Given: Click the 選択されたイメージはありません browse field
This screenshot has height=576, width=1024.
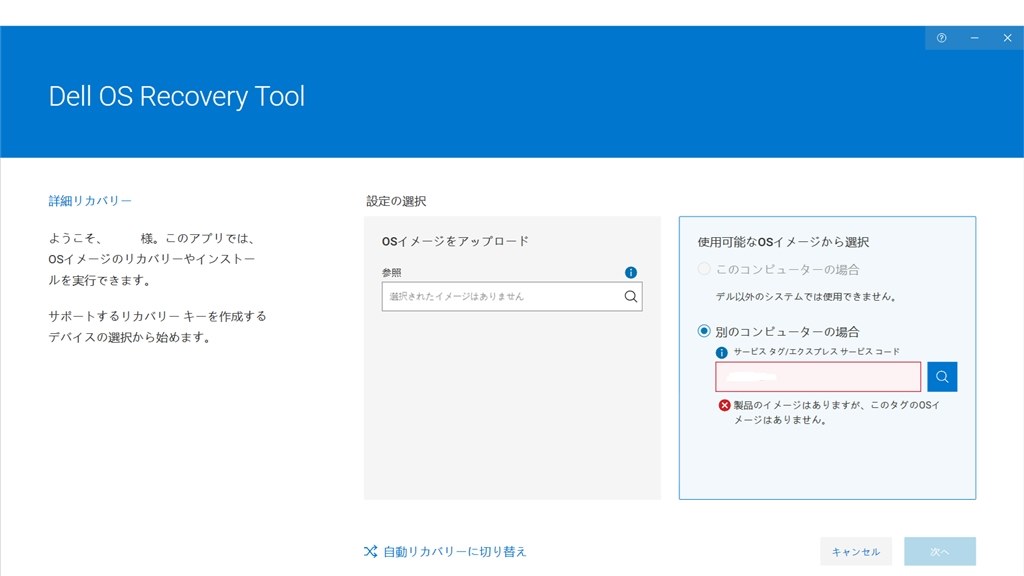Looking at the screenshot, I should (512, 296).
